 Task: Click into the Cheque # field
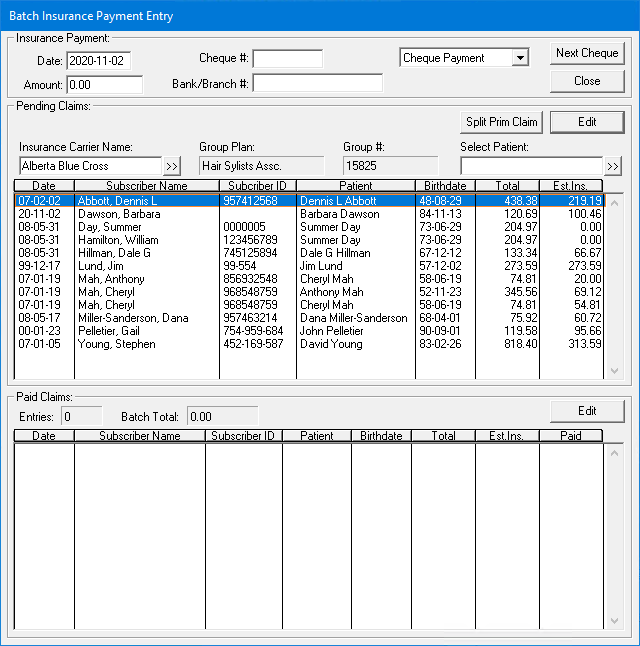pos(287,59)
